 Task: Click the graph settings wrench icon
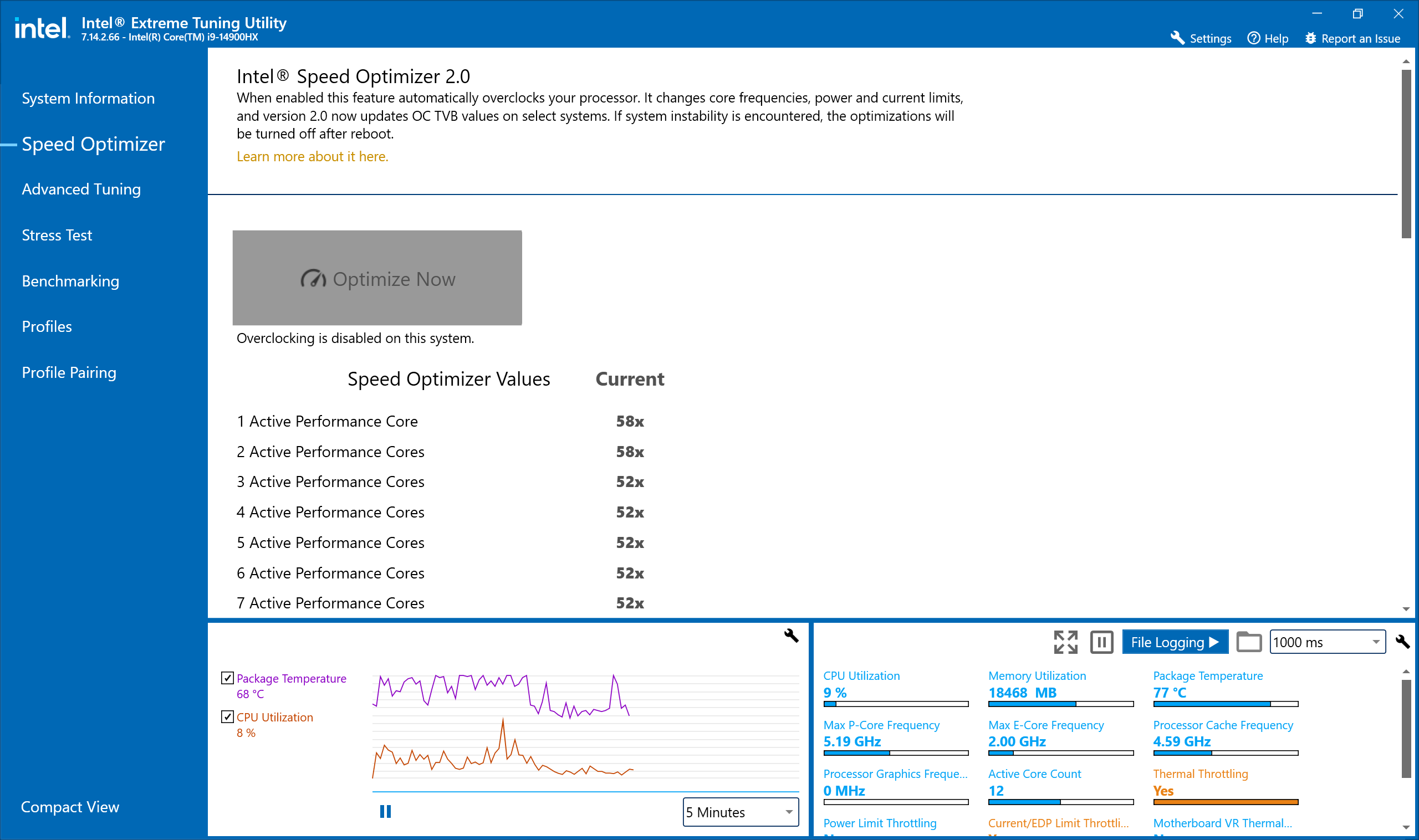pos(790,636)
